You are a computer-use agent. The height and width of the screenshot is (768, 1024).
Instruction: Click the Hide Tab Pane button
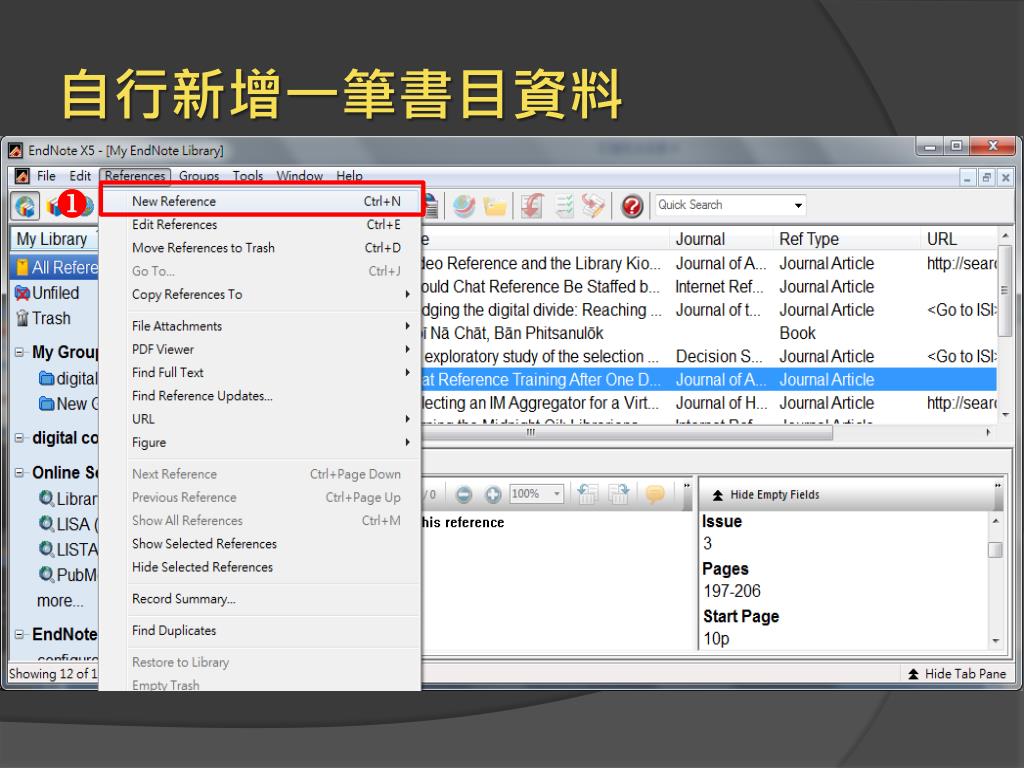point(957,674)
